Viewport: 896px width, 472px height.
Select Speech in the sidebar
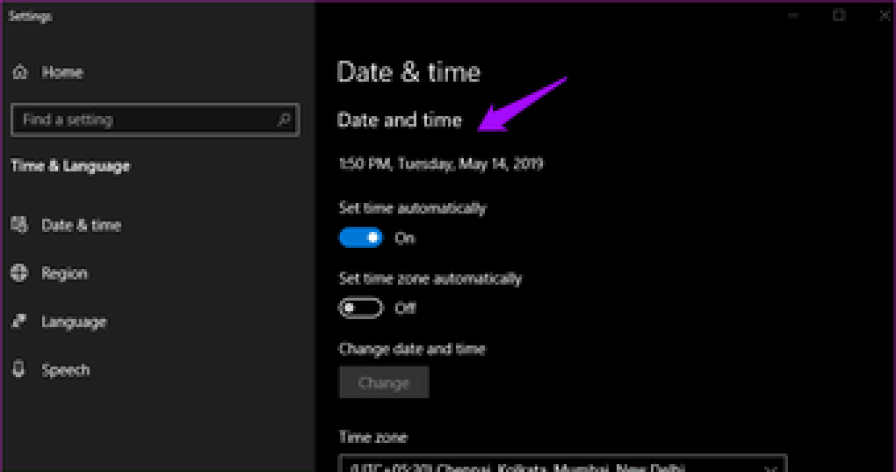pyautogui.click(x=65, y=370)
